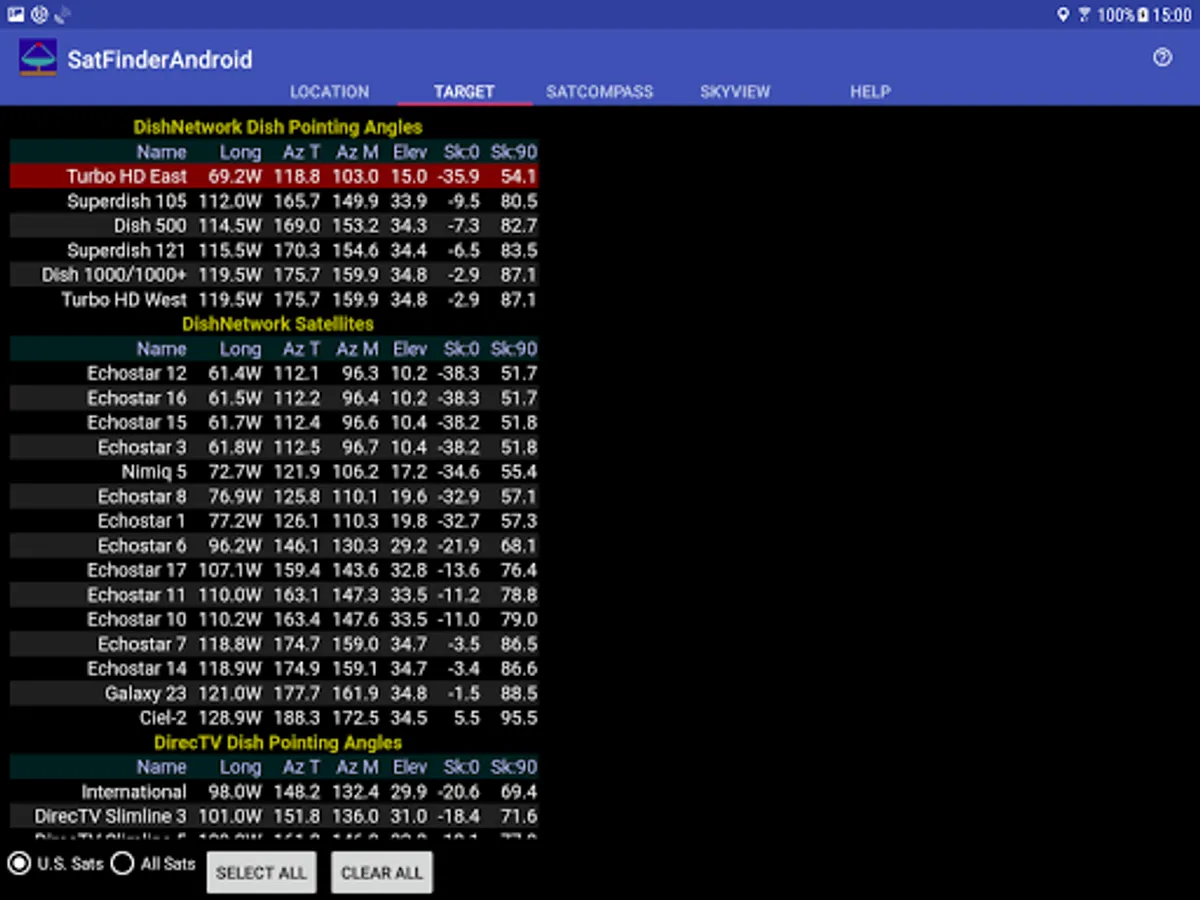Select the Galaxy 23 satellite row
The height and width of the screenshot is (900, 1200).
point(274,693)
